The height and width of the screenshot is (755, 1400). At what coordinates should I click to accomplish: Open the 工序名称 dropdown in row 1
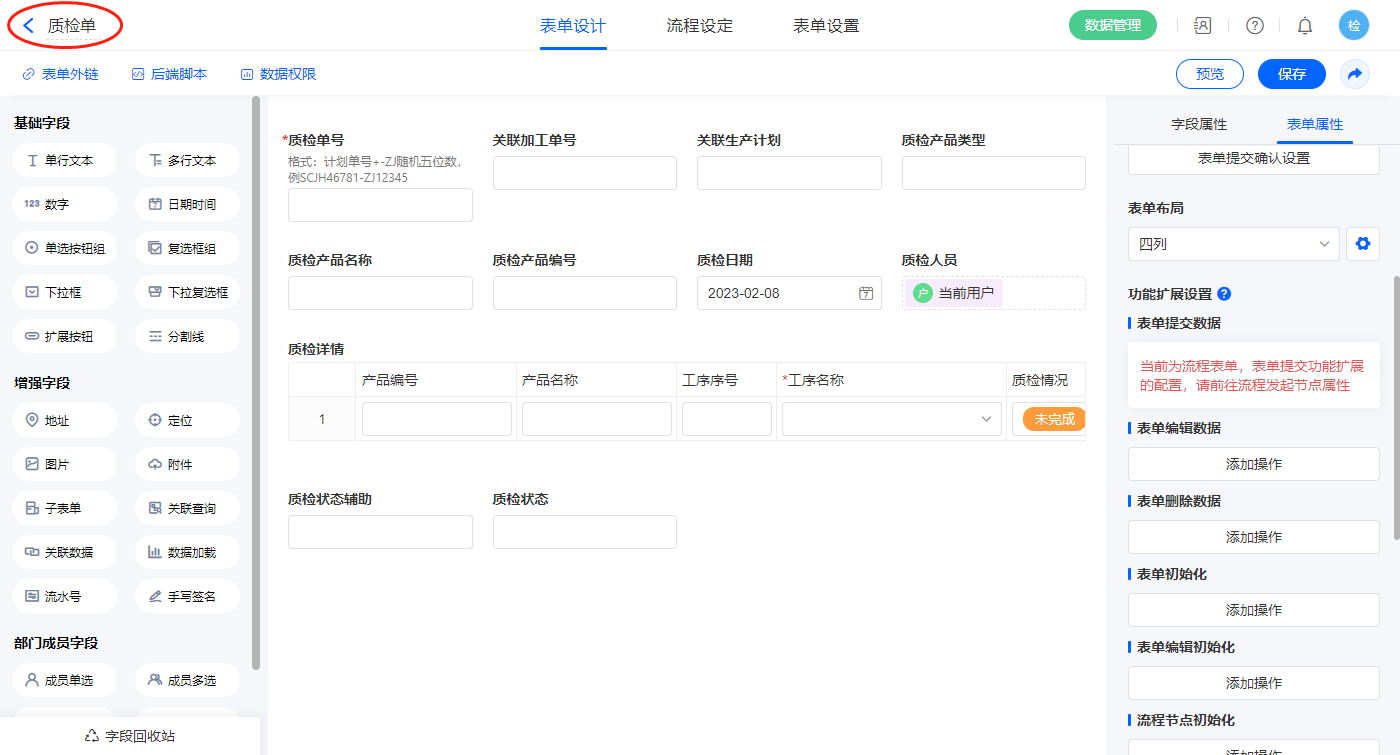pyautogui.click(x=891, y=419)
